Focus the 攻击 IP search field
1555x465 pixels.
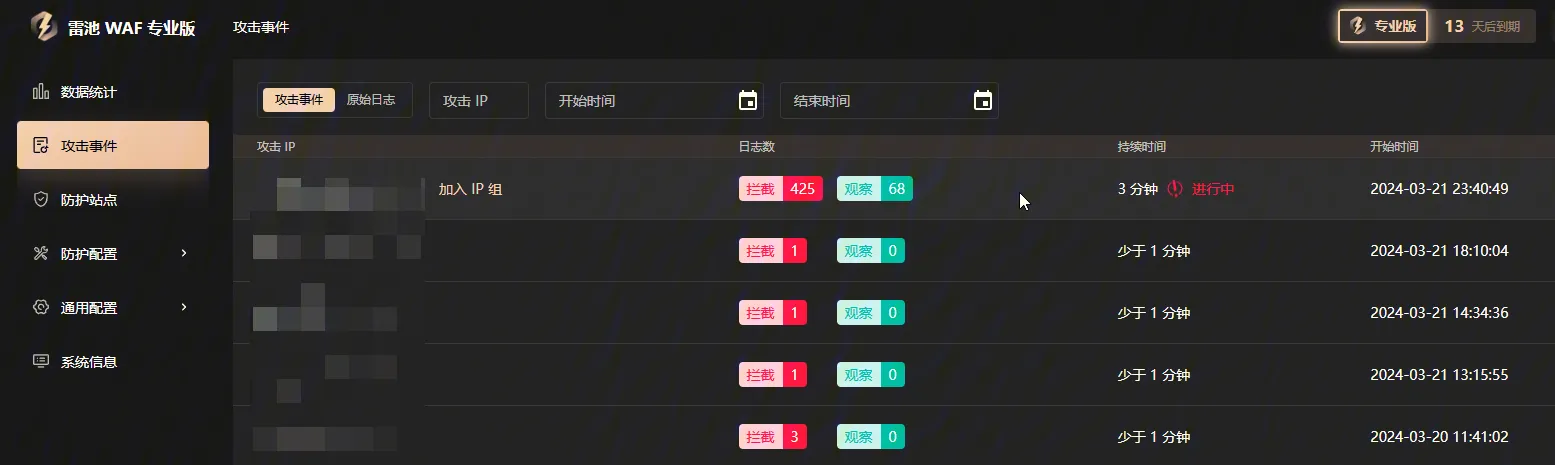tap(478, 101)
